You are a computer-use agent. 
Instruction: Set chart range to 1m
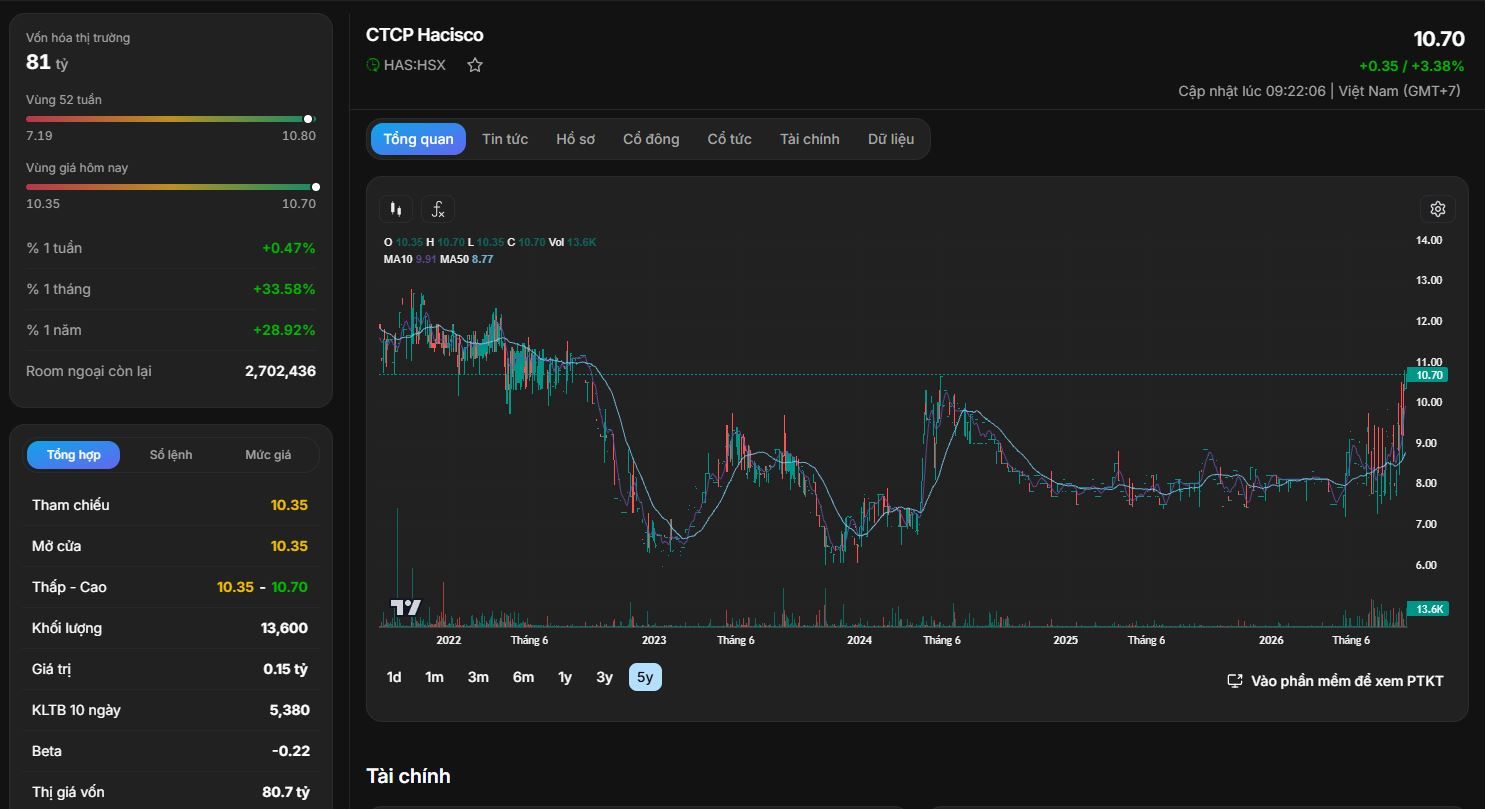(434, 677)
